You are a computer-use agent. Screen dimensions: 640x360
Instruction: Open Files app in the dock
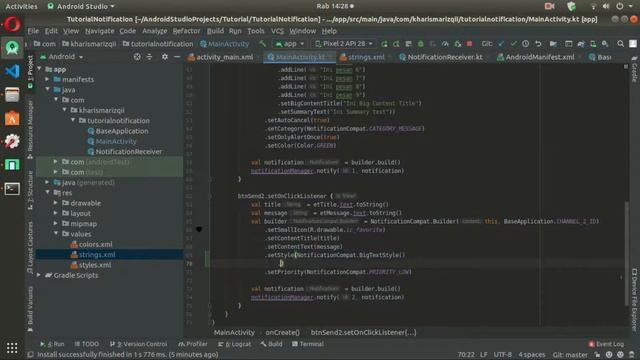point(12,95)
